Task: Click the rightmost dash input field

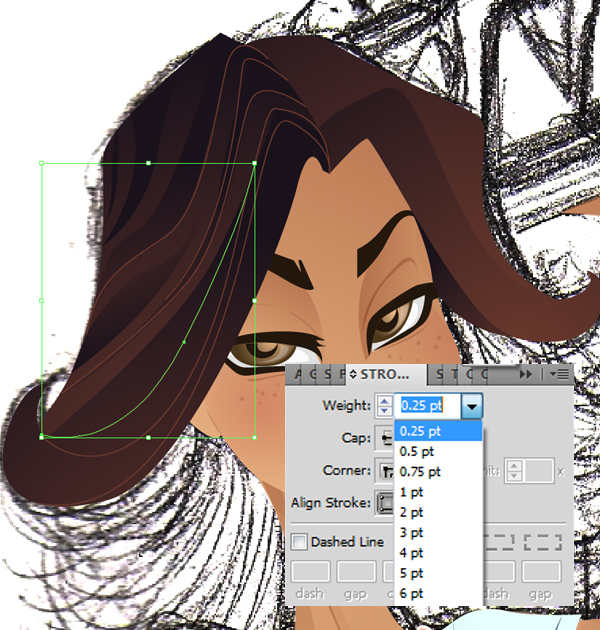Action: pos(498,571)
